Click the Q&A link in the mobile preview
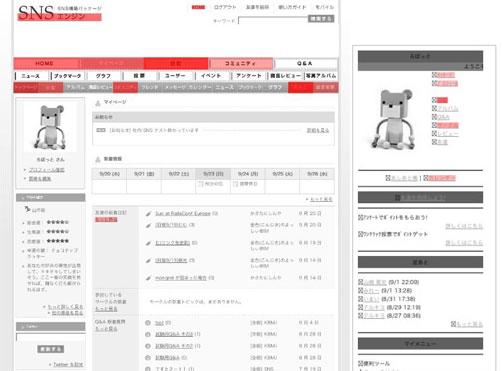 pos(443,117)
